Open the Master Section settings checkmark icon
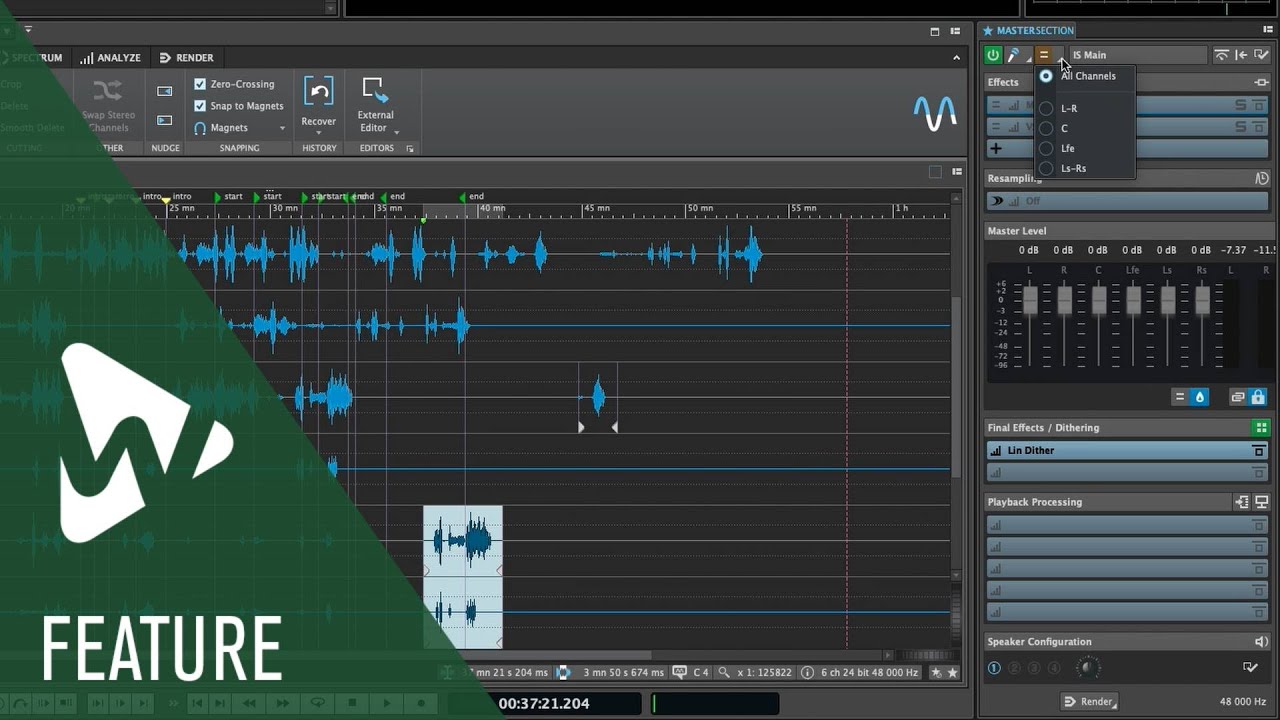This screenshot has height=720, width=1280. coord(1261,55)
